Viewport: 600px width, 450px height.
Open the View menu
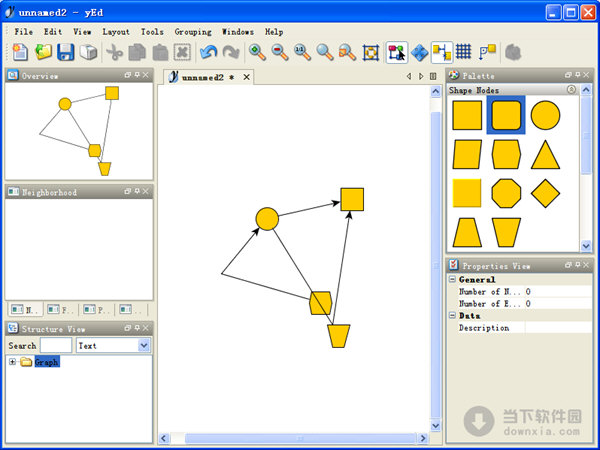click(x=82, y=32)
